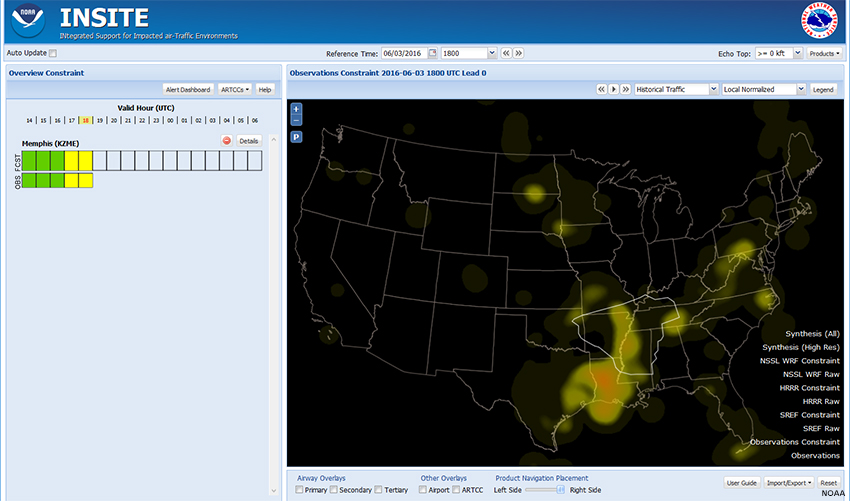
Task: Select valid hour 00
Action: pyautogui.click(x=170, y=120)
